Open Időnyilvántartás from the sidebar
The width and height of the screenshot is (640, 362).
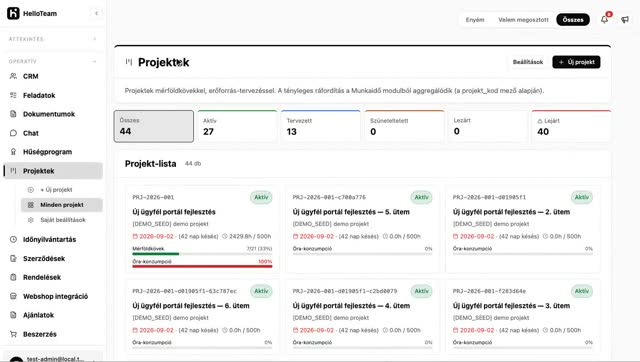(53, 240)
